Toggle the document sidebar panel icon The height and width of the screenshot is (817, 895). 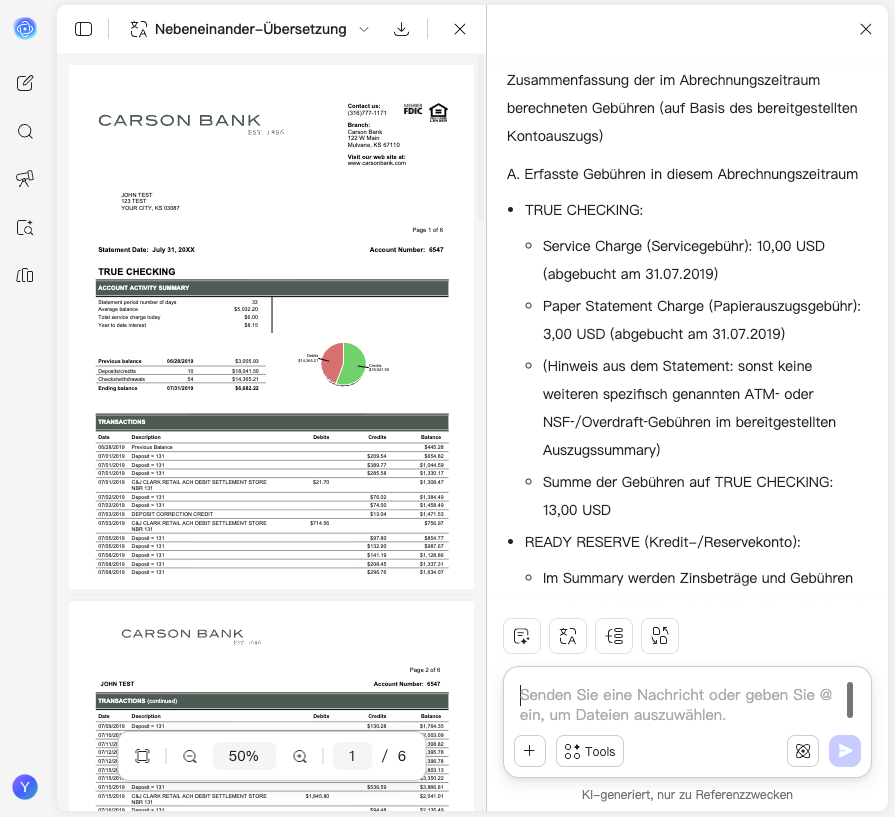83,29
